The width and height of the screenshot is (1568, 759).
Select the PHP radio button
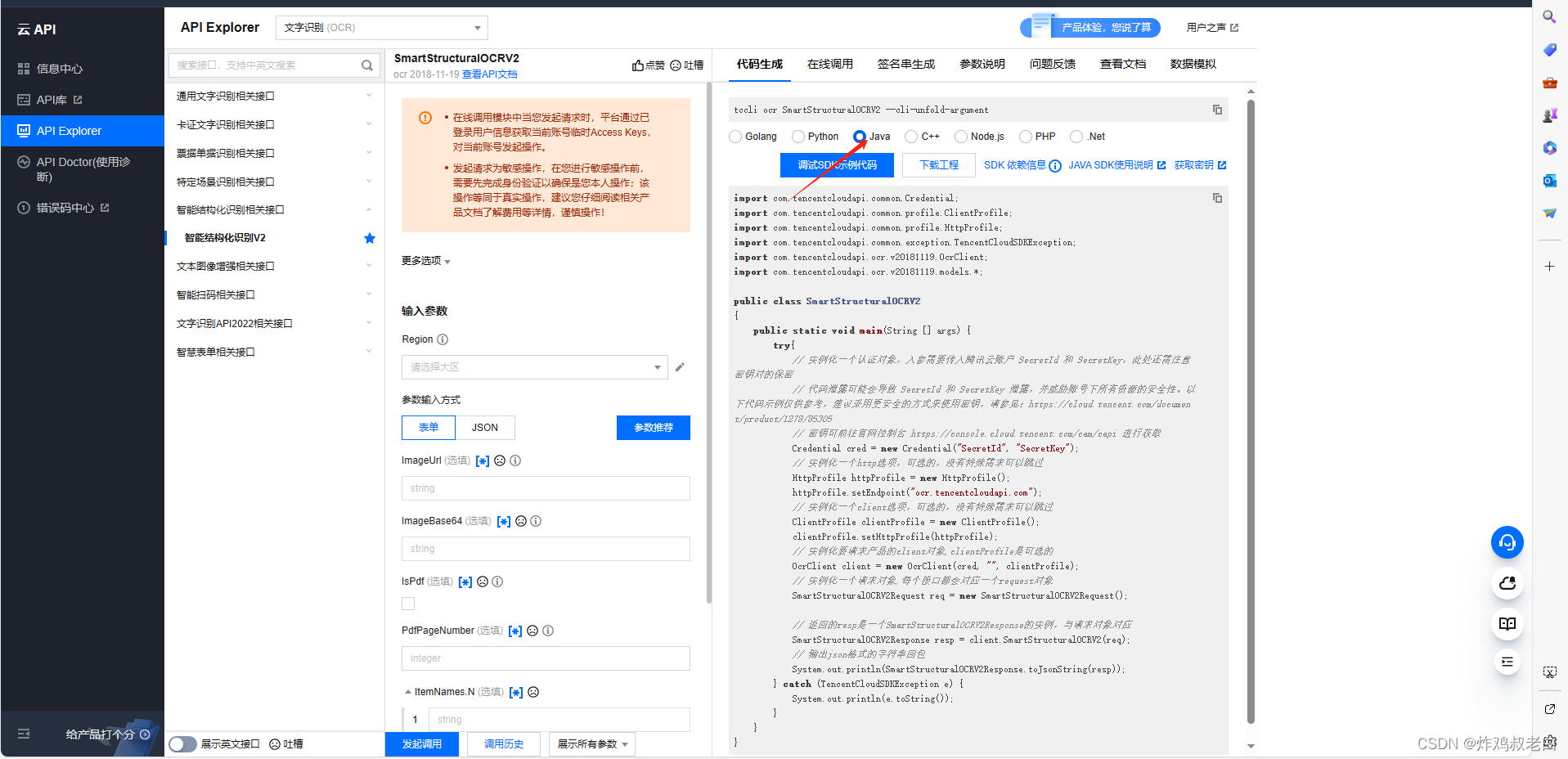coord(1026,137)
